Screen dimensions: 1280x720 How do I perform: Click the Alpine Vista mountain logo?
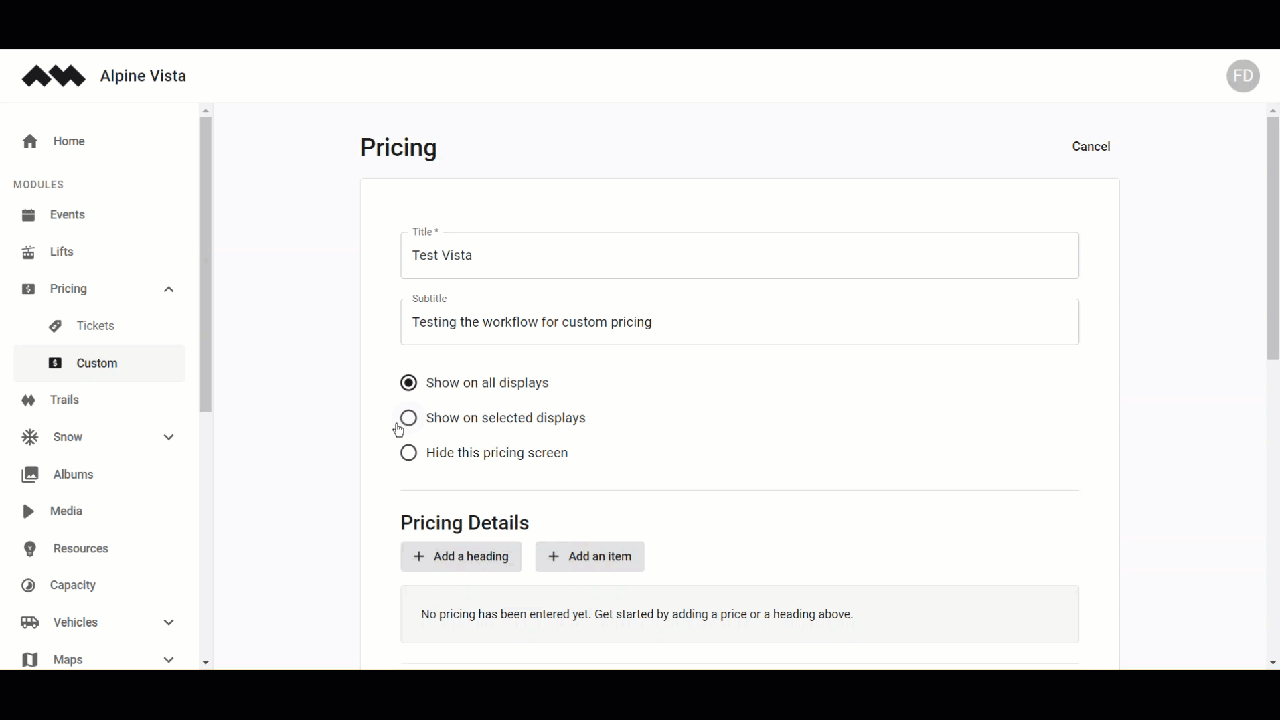54,76
